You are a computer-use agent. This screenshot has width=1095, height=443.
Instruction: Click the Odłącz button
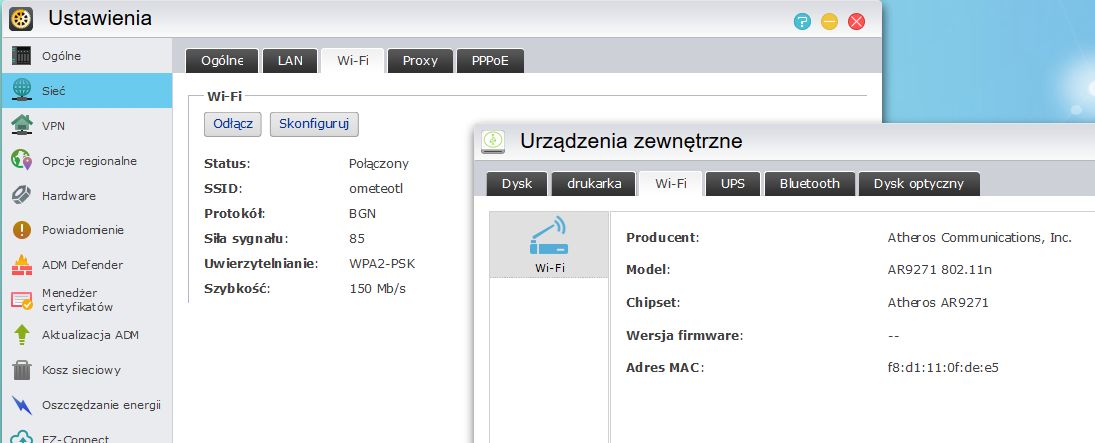(x=233, y=124)
